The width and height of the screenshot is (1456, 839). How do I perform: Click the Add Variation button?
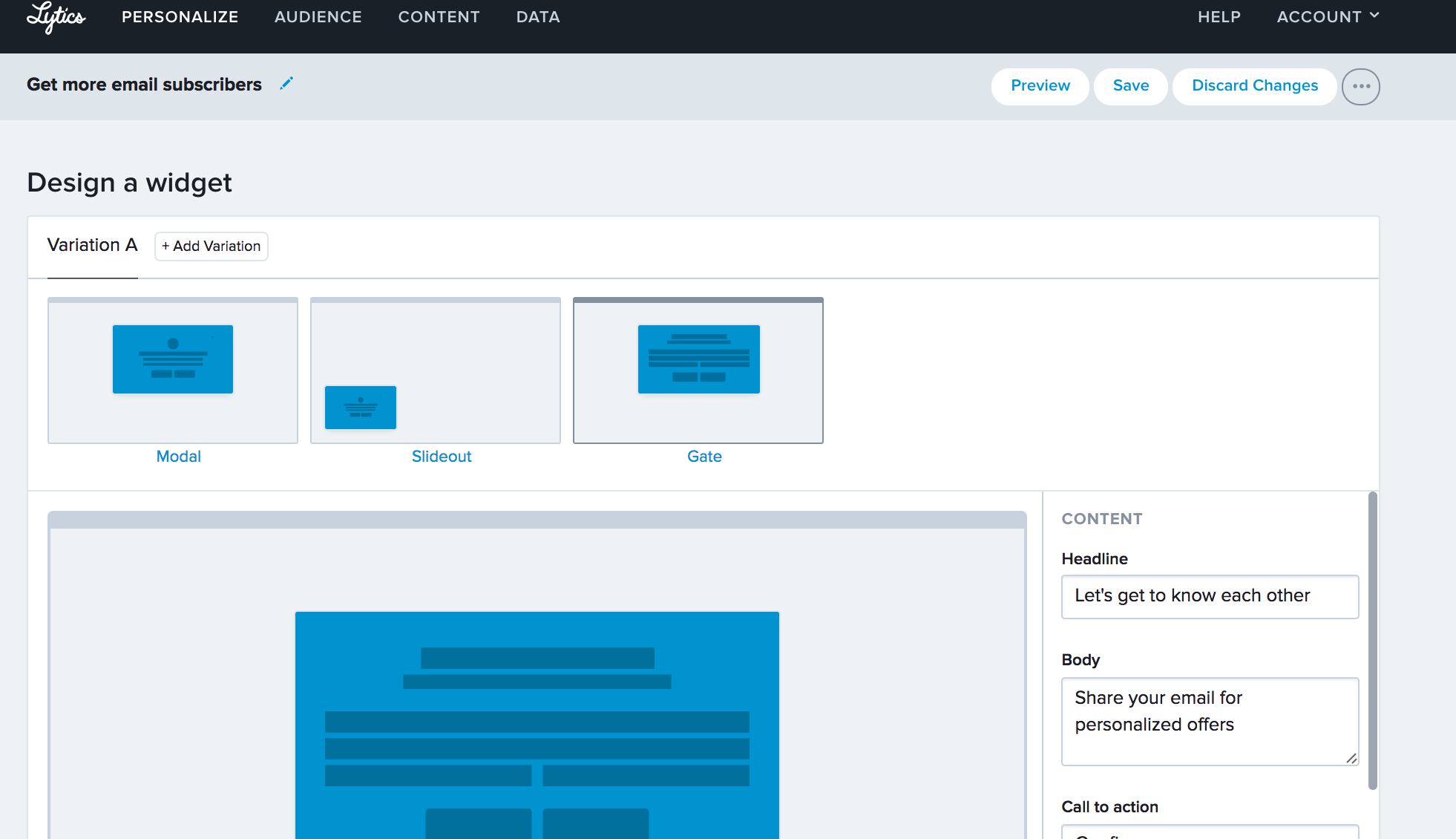click(x=211, y=247)
